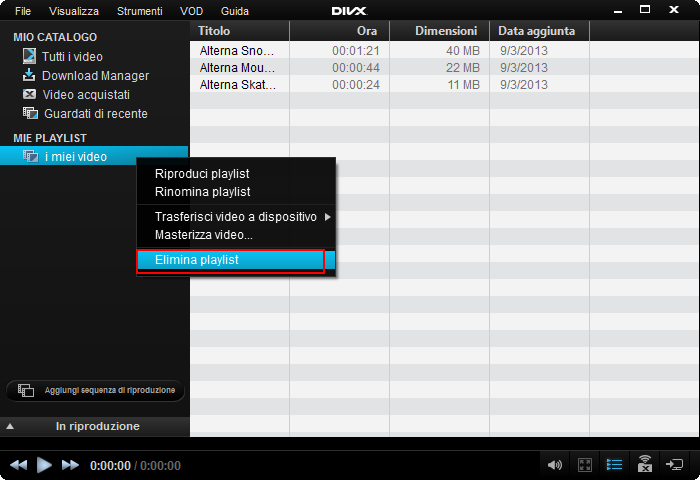
Task: Click the stream to device icon
Action: click(645, 464)
